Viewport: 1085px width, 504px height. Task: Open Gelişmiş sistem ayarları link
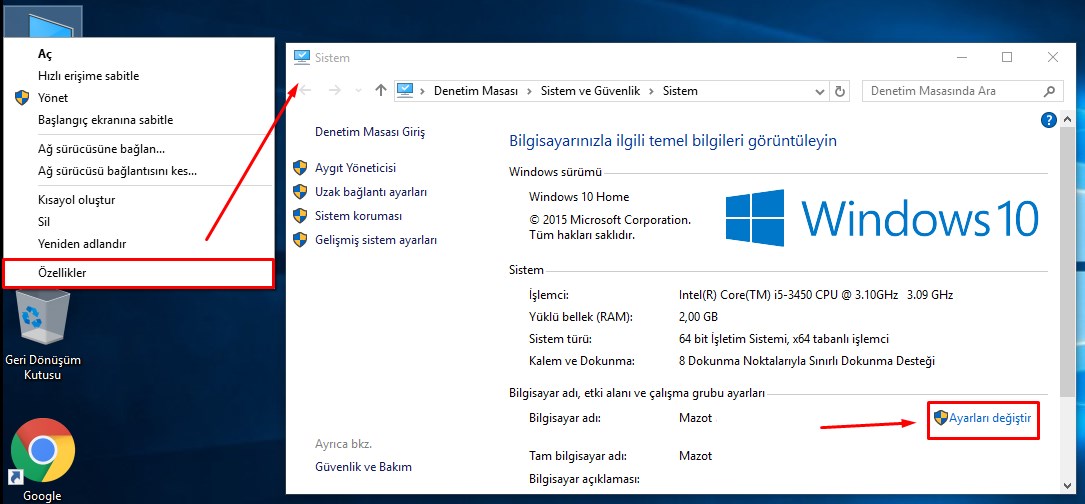[375, 240]
